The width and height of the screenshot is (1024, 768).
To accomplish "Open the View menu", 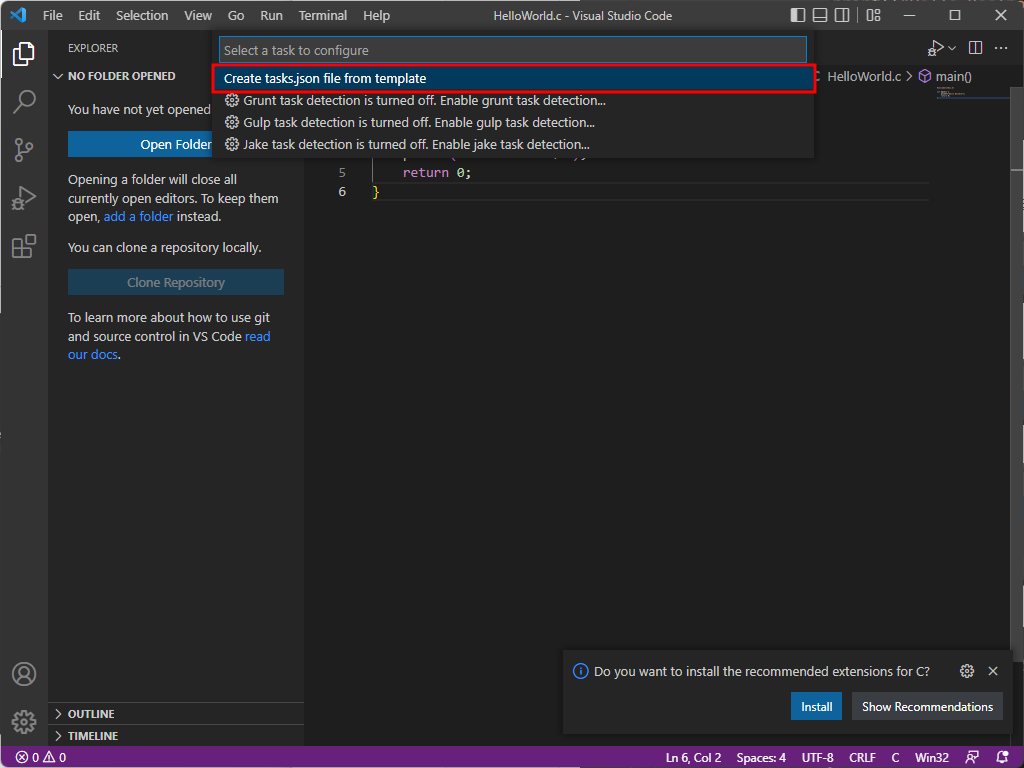I will 197,15.
